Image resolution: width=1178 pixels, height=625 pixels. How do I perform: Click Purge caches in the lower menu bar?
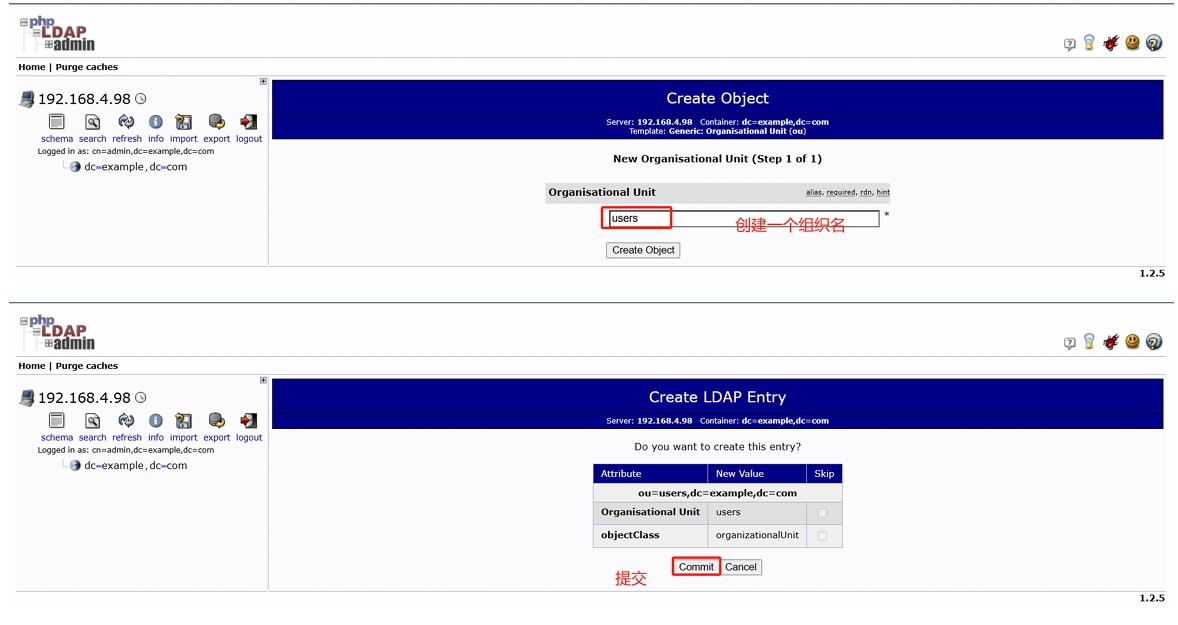86,366
